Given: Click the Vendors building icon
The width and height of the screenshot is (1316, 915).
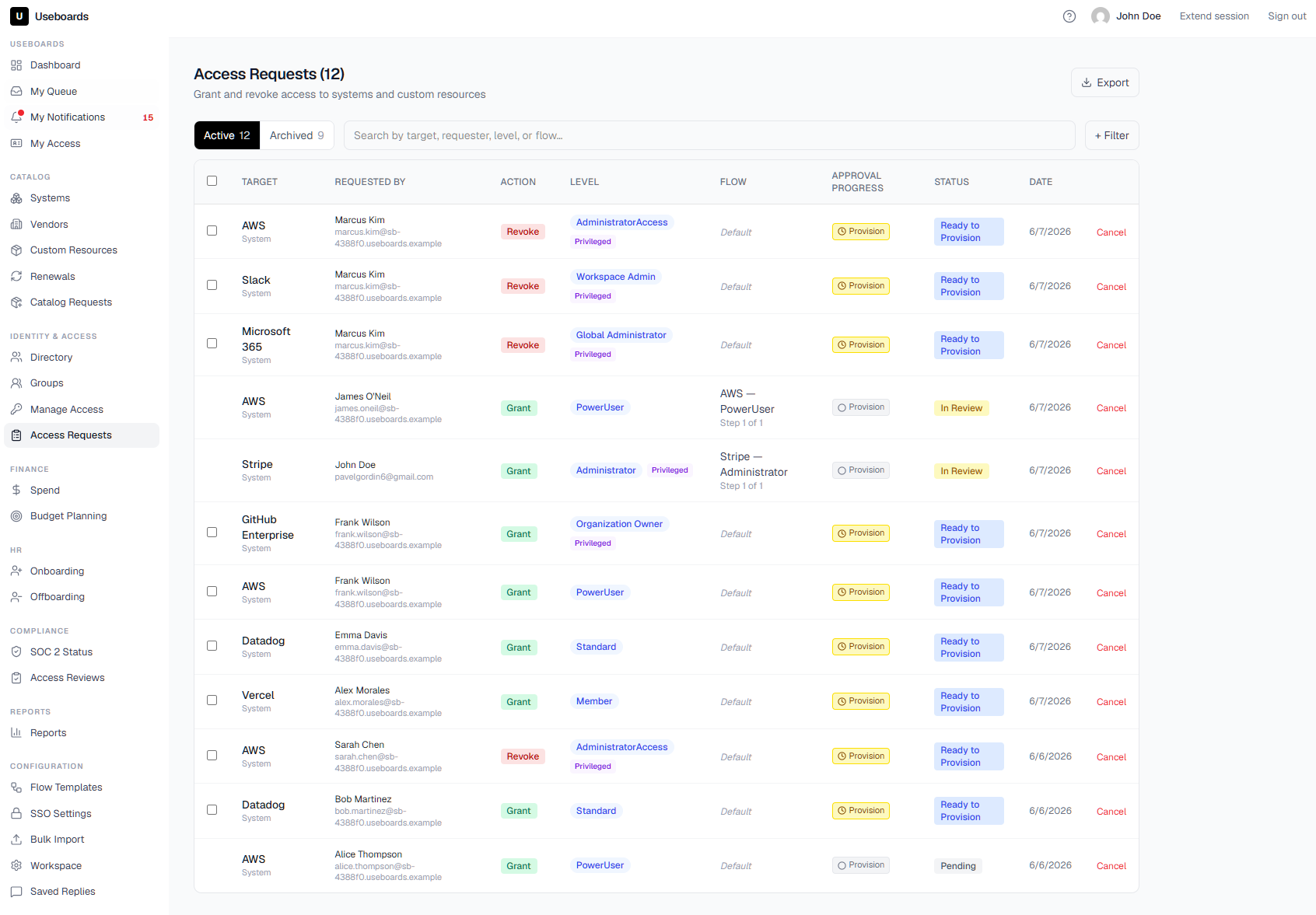Looking at the screenshot, I should (16, 225).
